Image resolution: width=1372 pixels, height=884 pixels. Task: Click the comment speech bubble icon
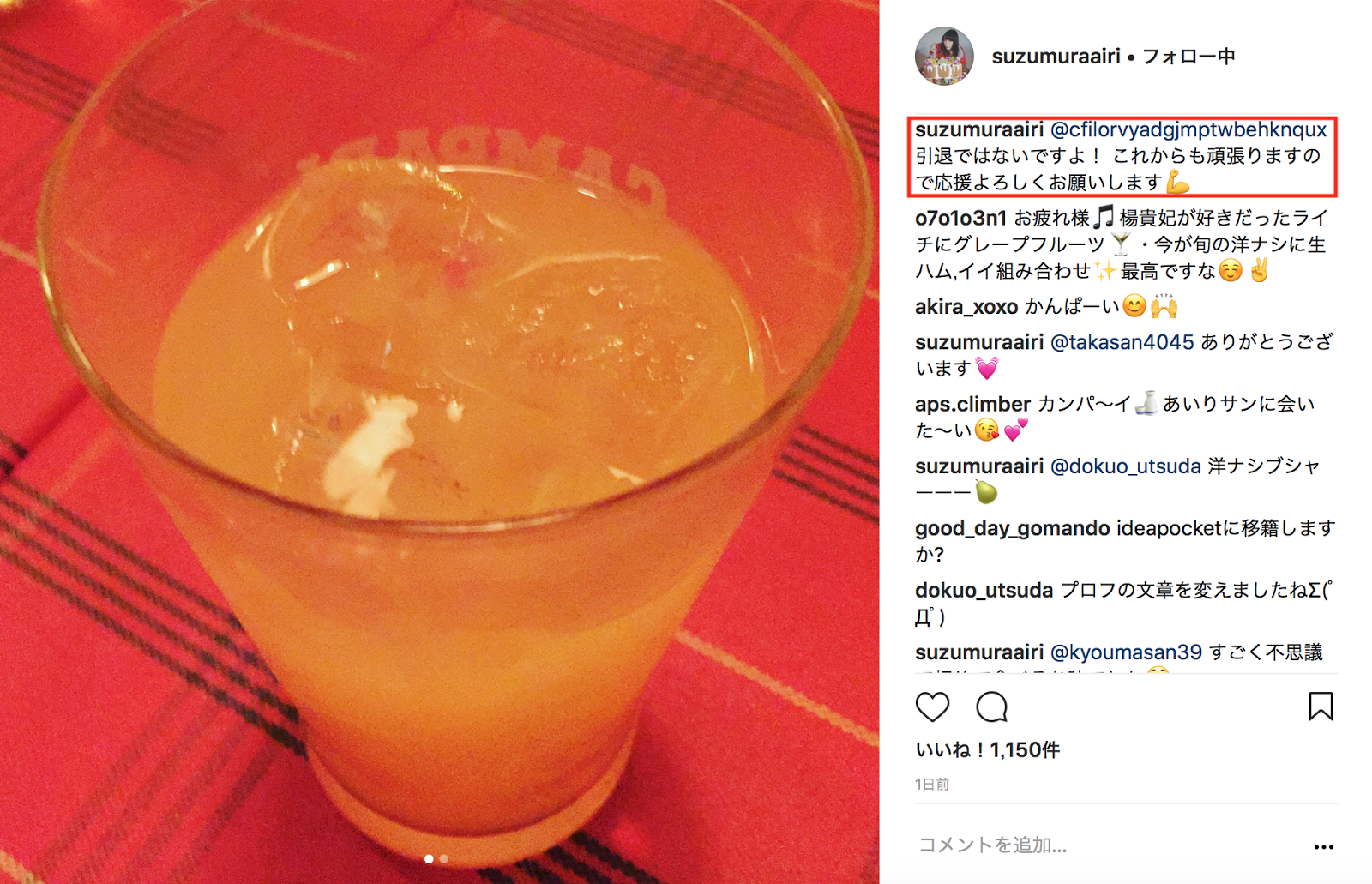[991, 707]
